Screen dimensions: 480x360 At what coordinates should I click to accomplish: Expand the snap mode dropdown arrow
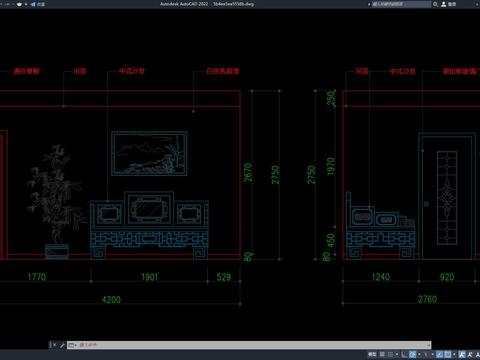[397, 354]
